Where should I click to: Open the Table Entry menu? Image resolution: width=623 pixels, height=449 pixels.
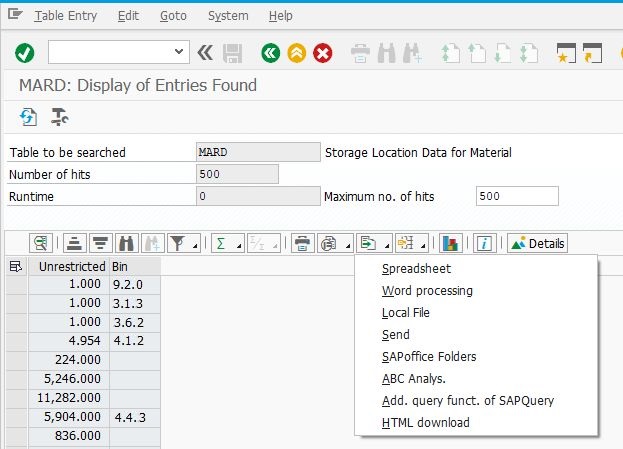[x=66, y=16]
